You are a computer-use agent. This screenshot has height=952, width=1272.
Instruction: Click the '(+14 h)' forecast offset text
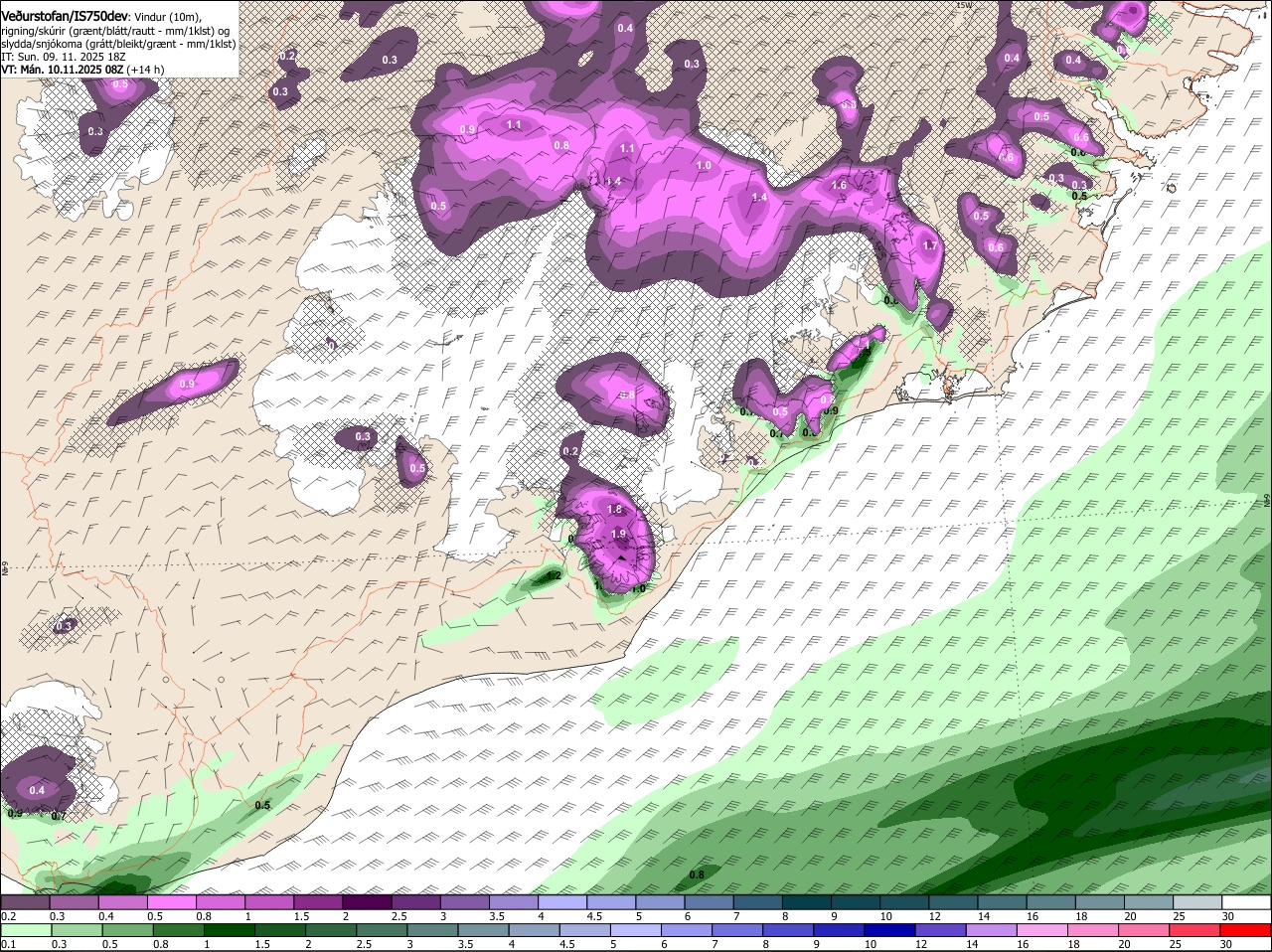[146, 70]
